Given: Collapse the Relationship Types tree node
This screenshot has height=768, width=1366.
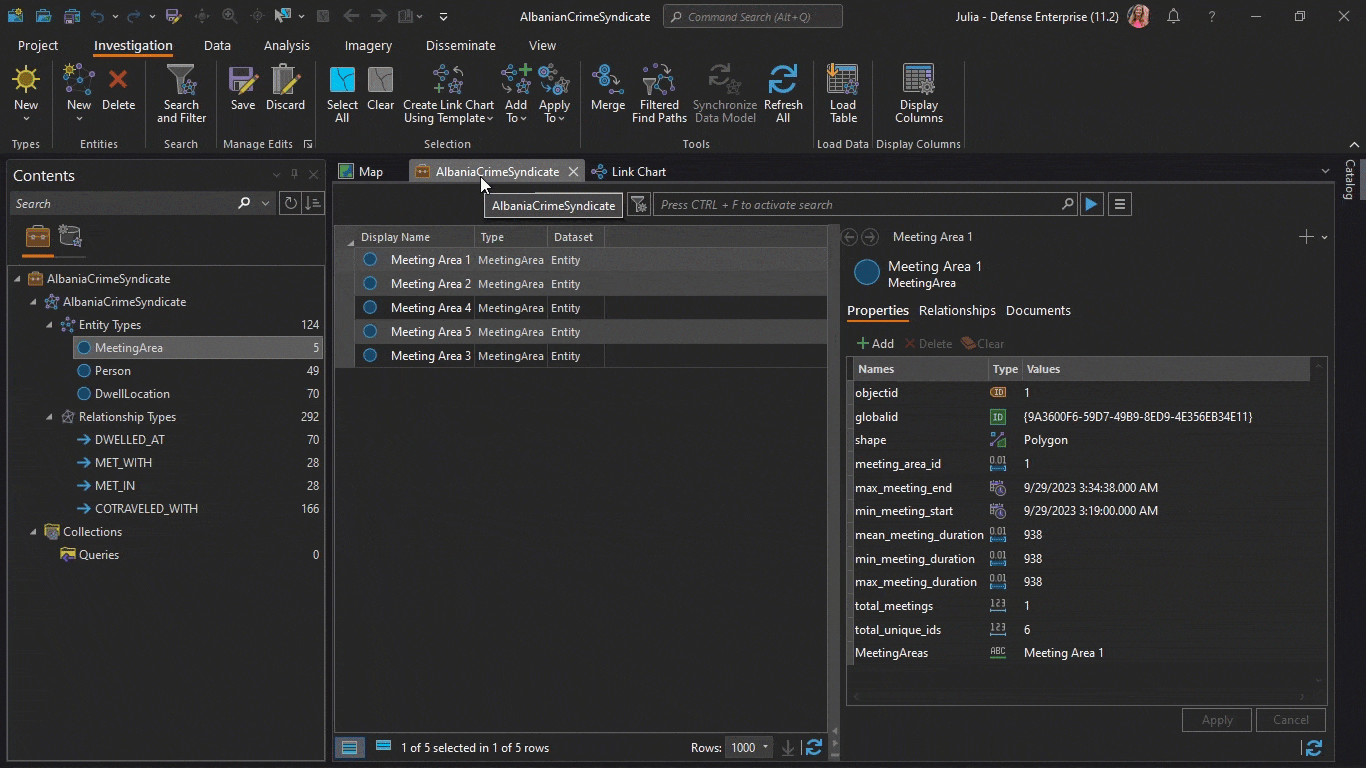Looking at the screenshot, I should click(50, 417).
